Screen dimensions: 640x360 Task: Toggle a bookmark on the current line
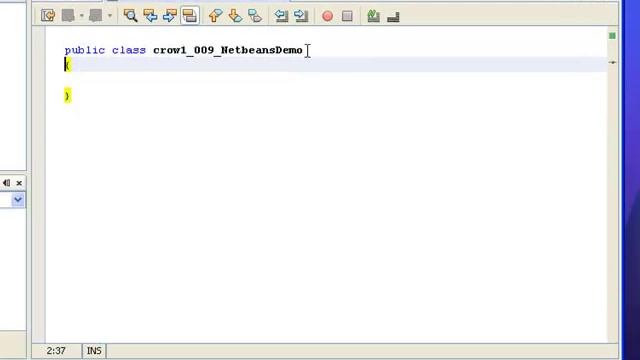pos(255,16)
